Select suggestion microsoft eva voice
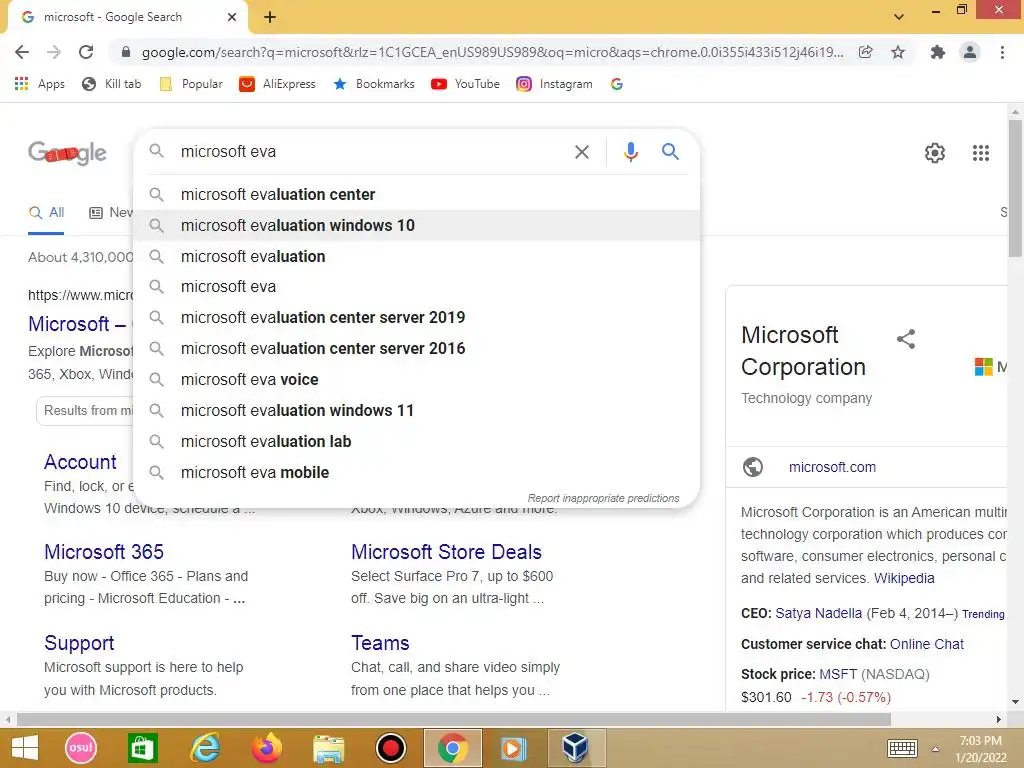 tap(417, 379)
